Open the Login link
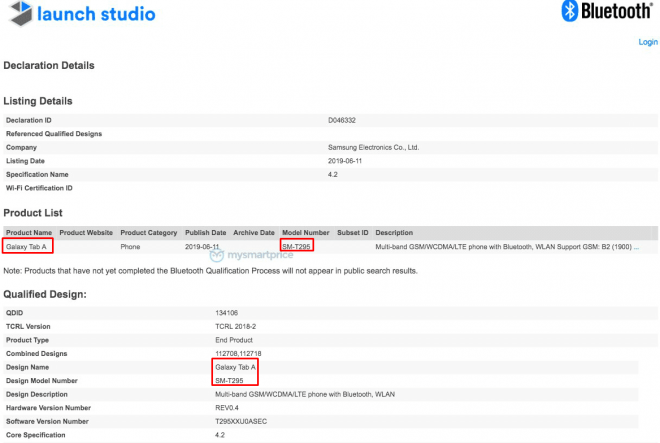Screen dimensions: 660x443 coord(648,42)
